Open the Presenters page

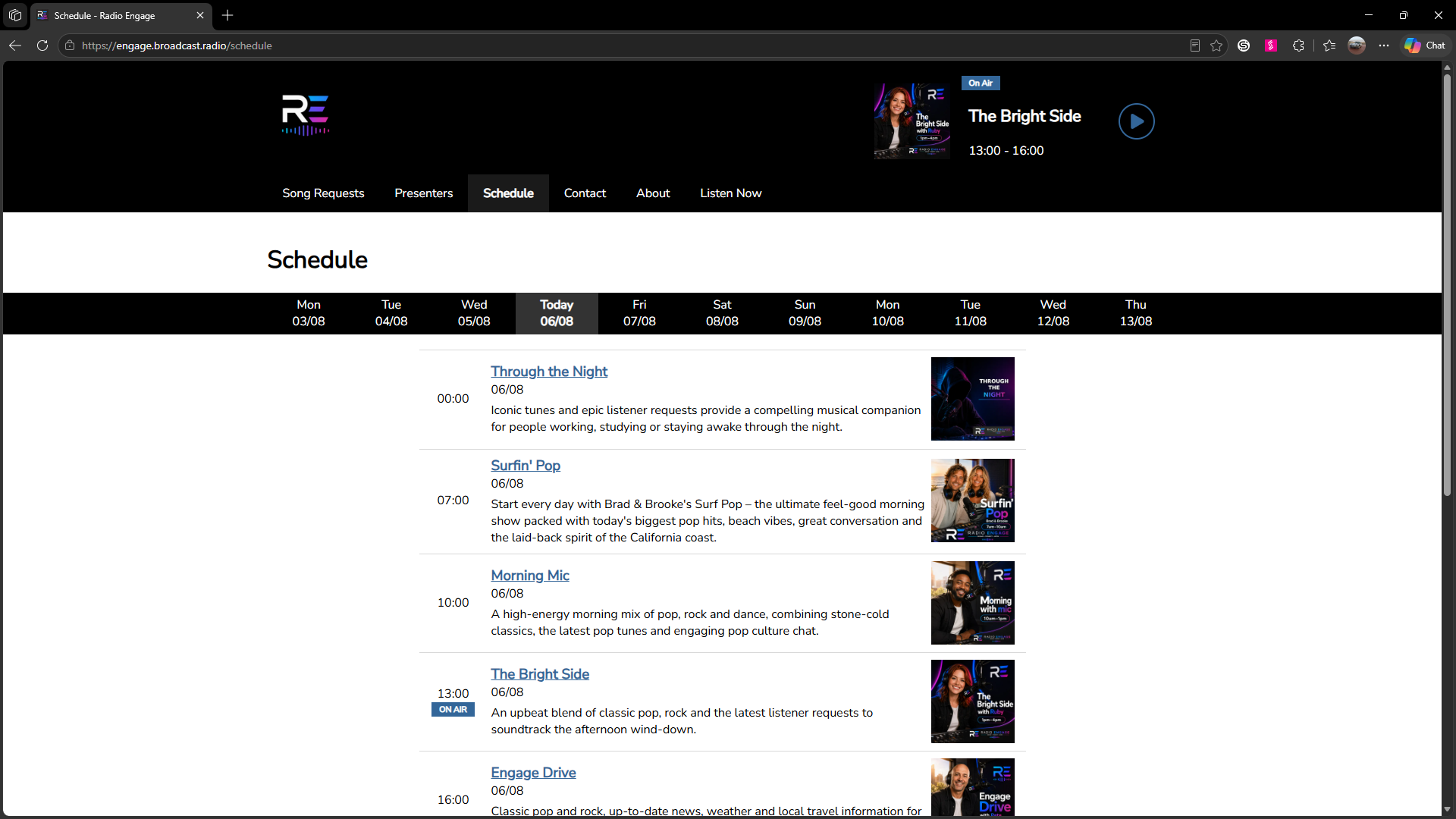coord(424,193)
